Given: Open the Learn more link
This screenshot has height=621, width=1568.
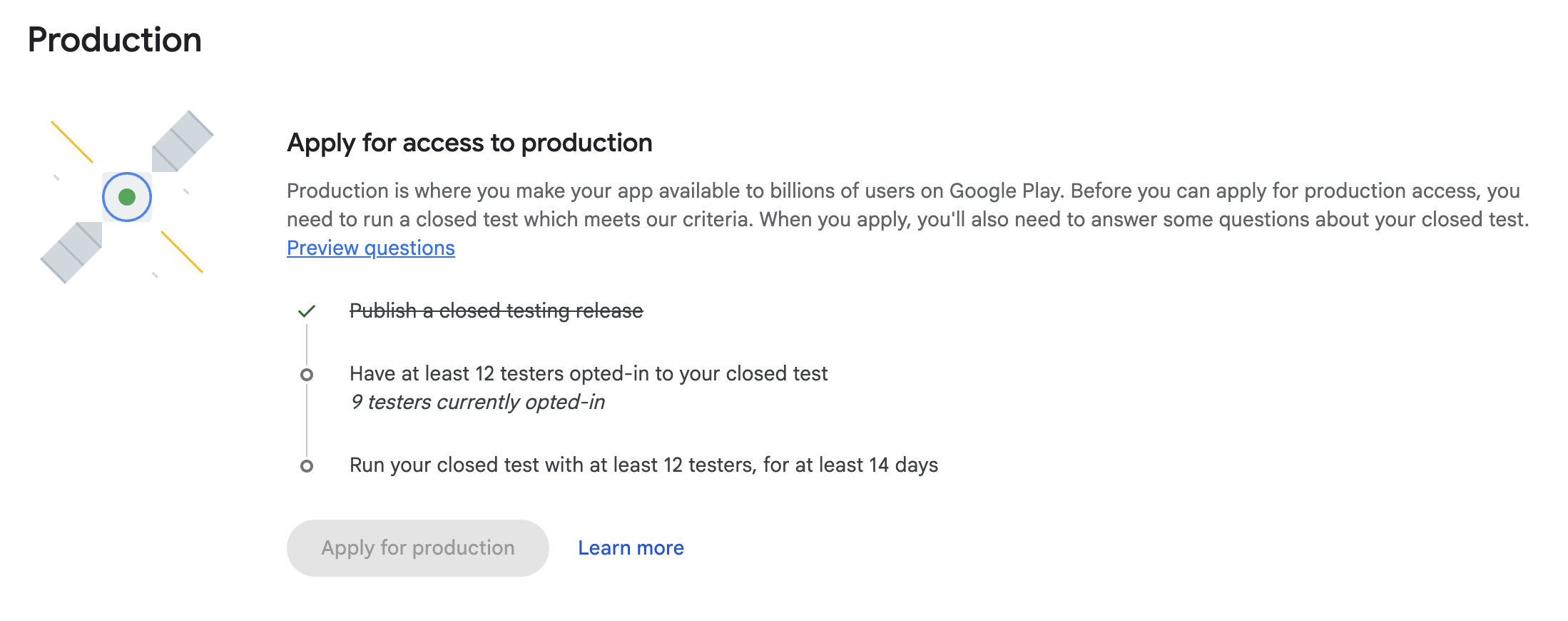Looking at the screenshot, I should 631,548.
